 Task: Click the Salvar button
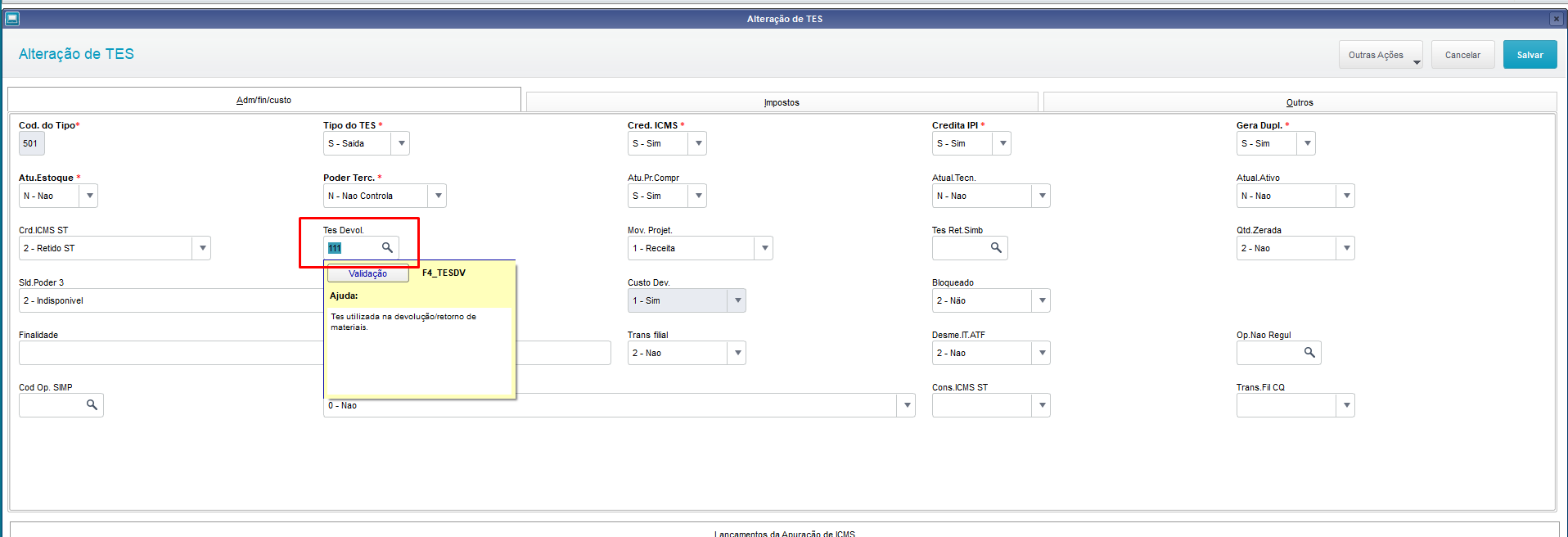[1530, 55]
